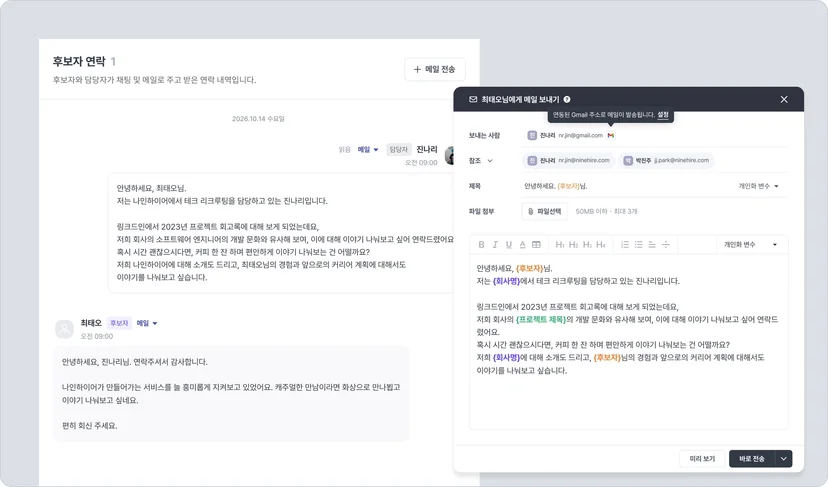
Task: Click 최태오's avatar icon
Action: pos(64,329)
